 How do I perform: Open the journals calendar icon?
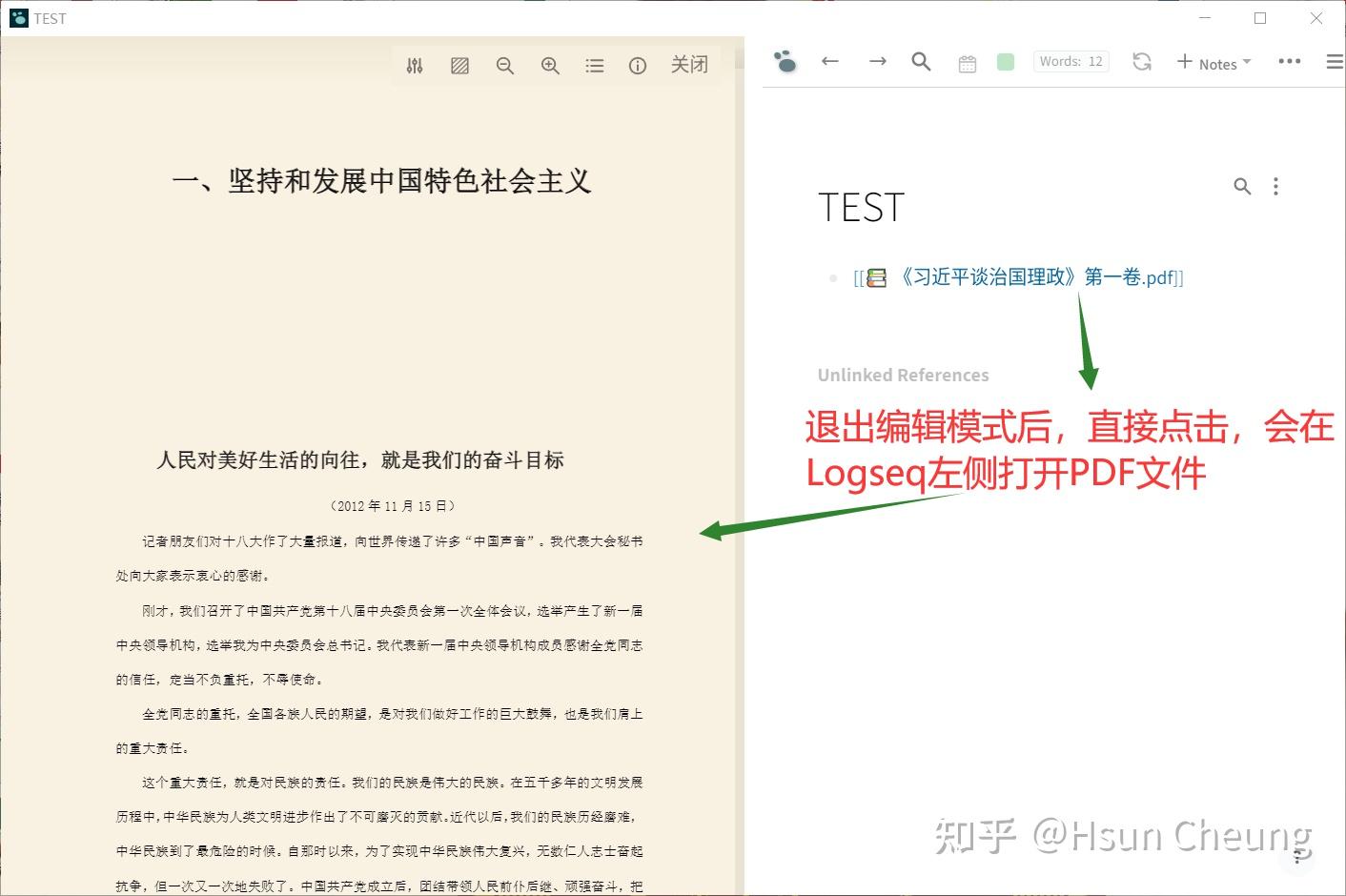pyautogui.click(x=967, y=61)
